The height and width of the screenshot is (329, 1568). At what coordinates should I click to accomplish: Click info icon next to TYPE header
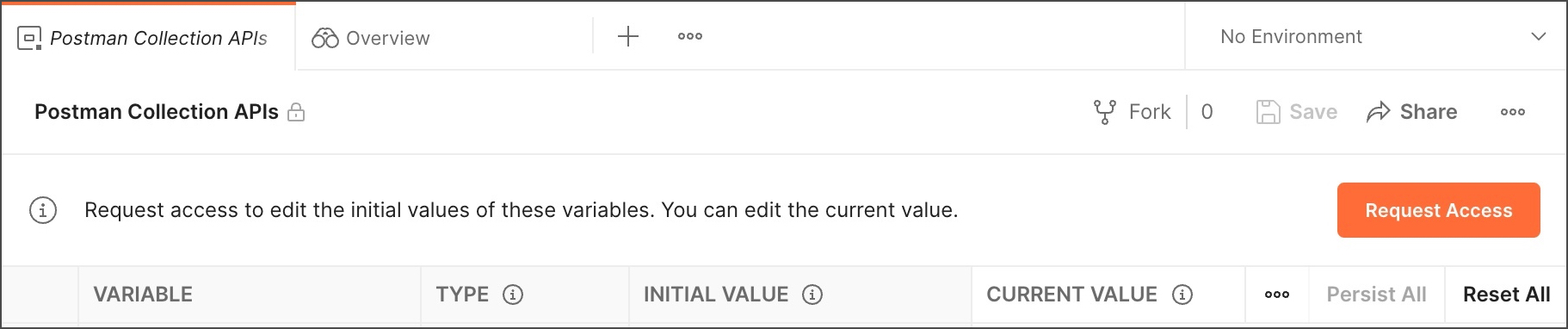513,295
